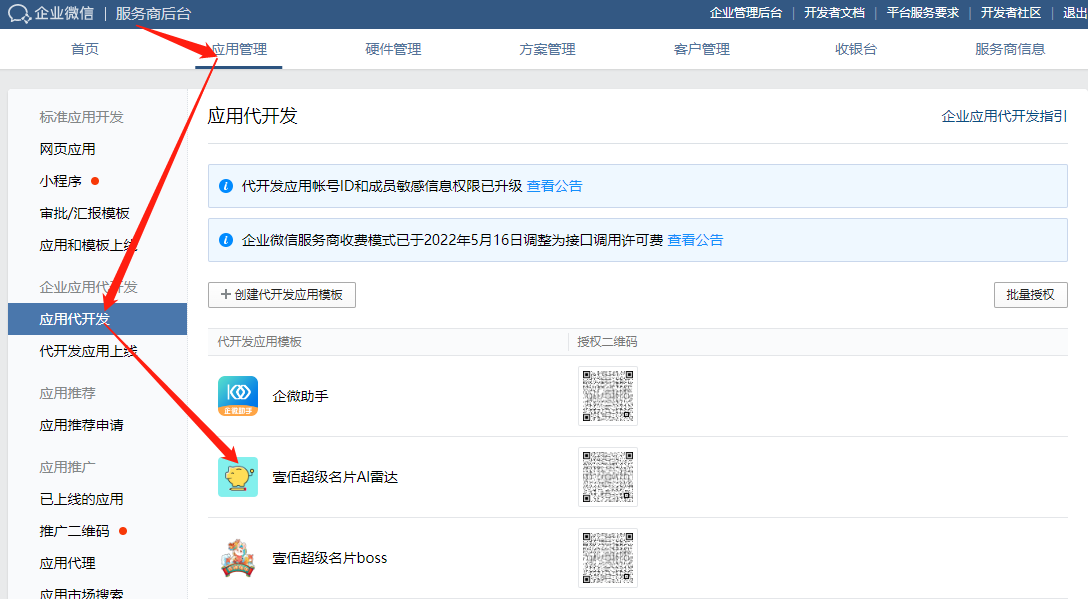
Task: Click the 壹佰超级名片boss template name
Action: click(x=330, y=558)
